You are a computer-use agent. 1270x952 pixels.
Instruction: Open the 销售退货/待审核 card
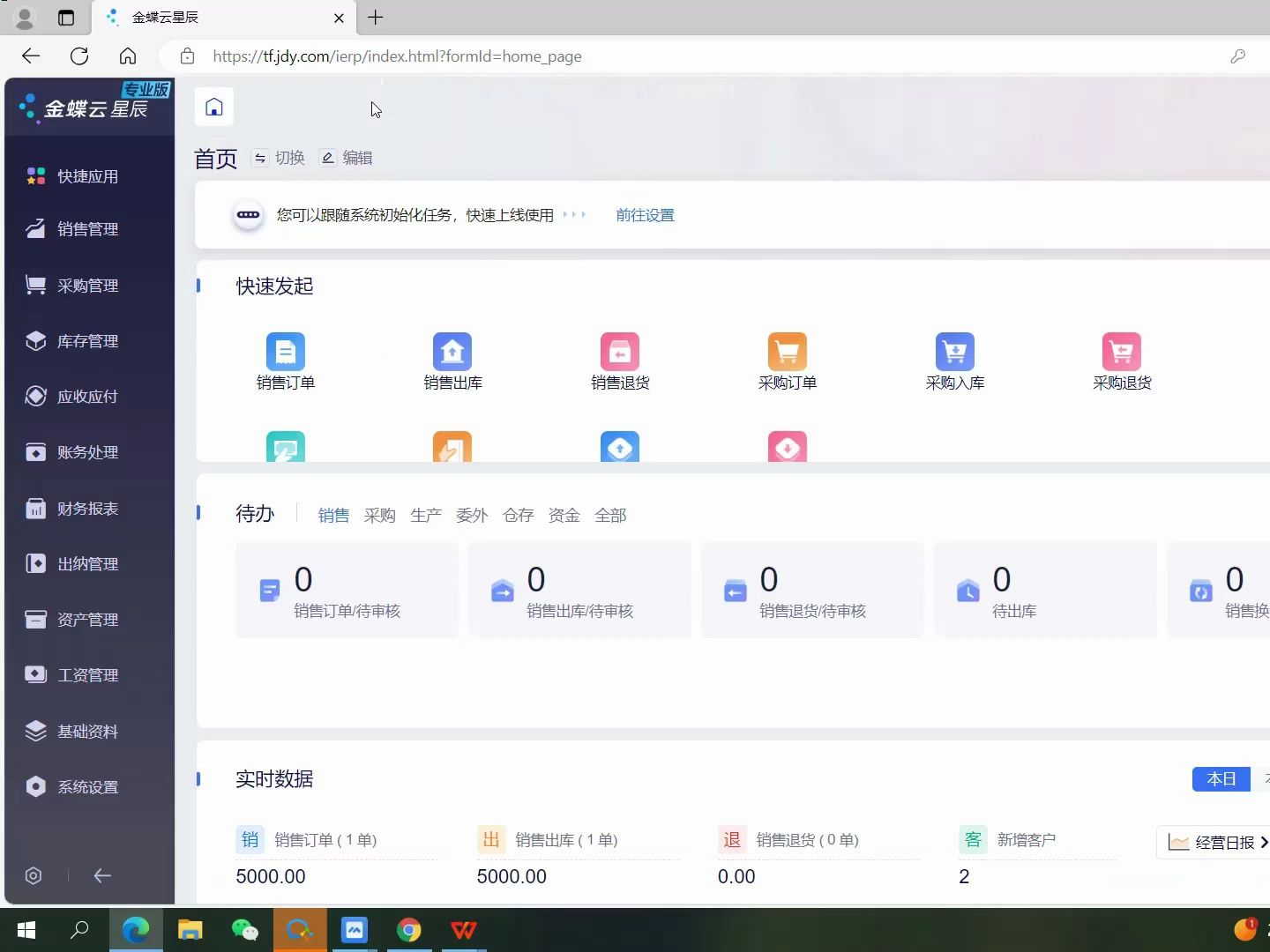tap(812, 590)
